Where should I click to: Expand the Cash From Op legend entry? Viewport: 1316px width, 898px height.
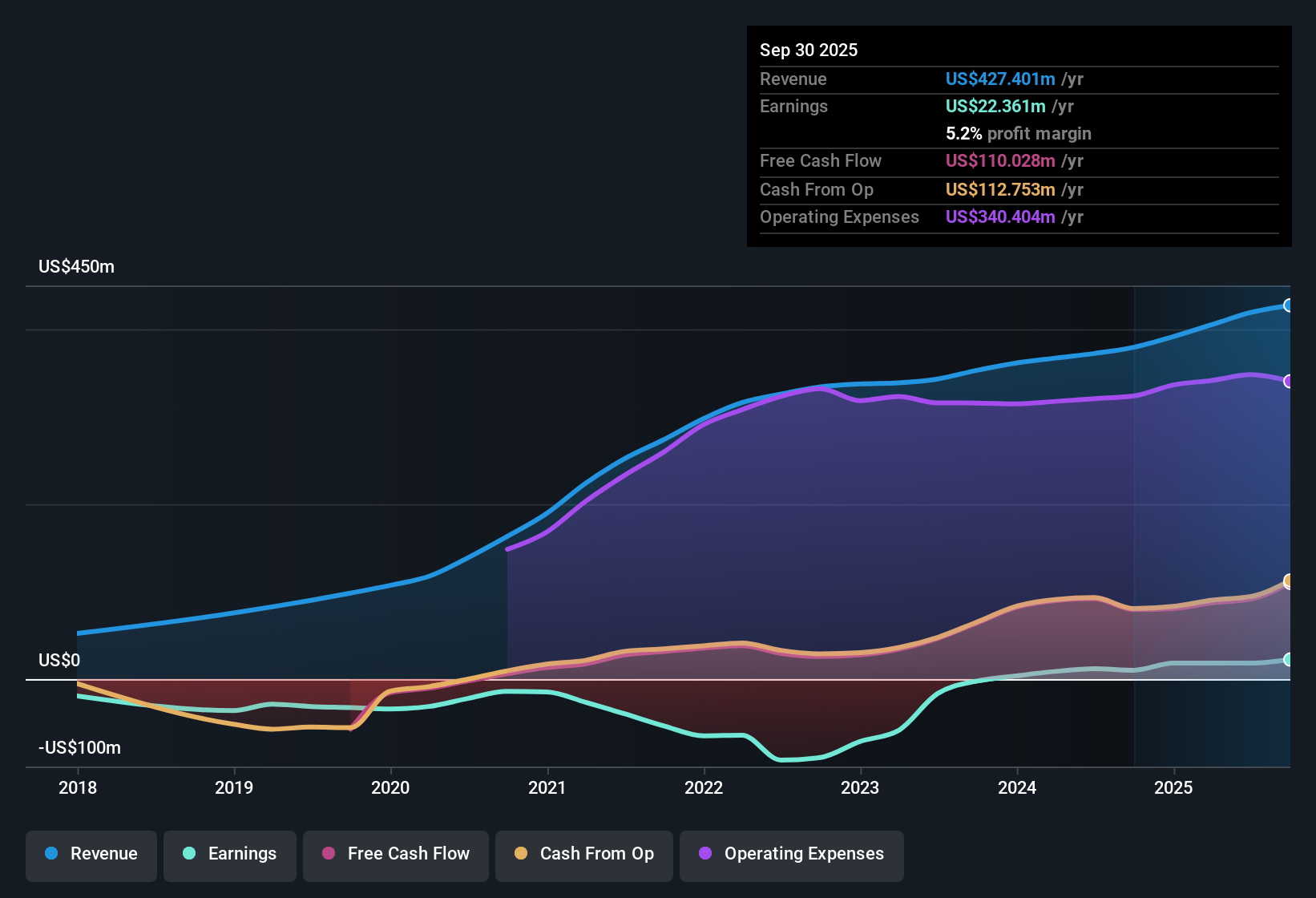click(x=583, y=854)
